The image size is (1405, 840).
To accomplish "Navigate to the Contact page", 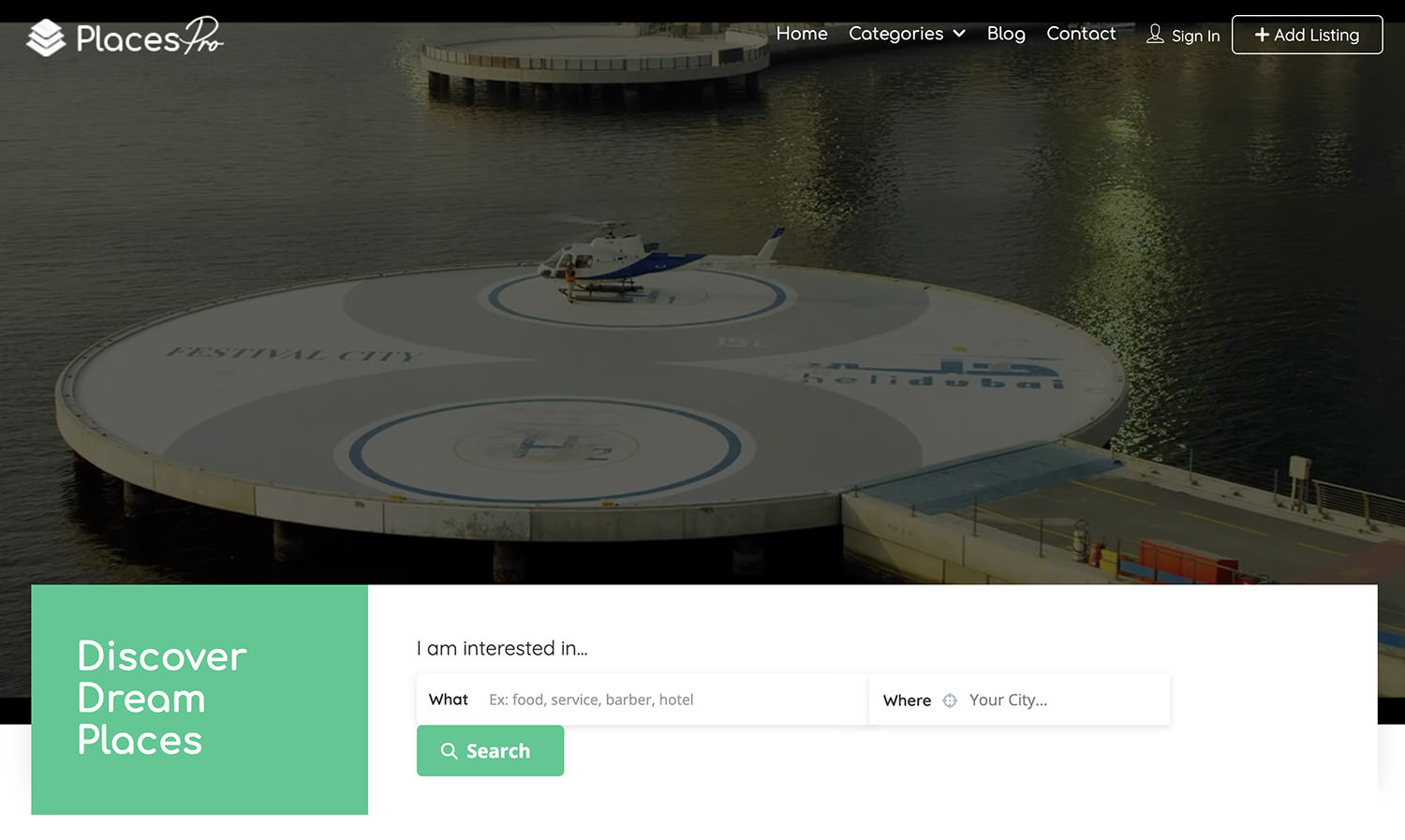I will (1081, 34).
